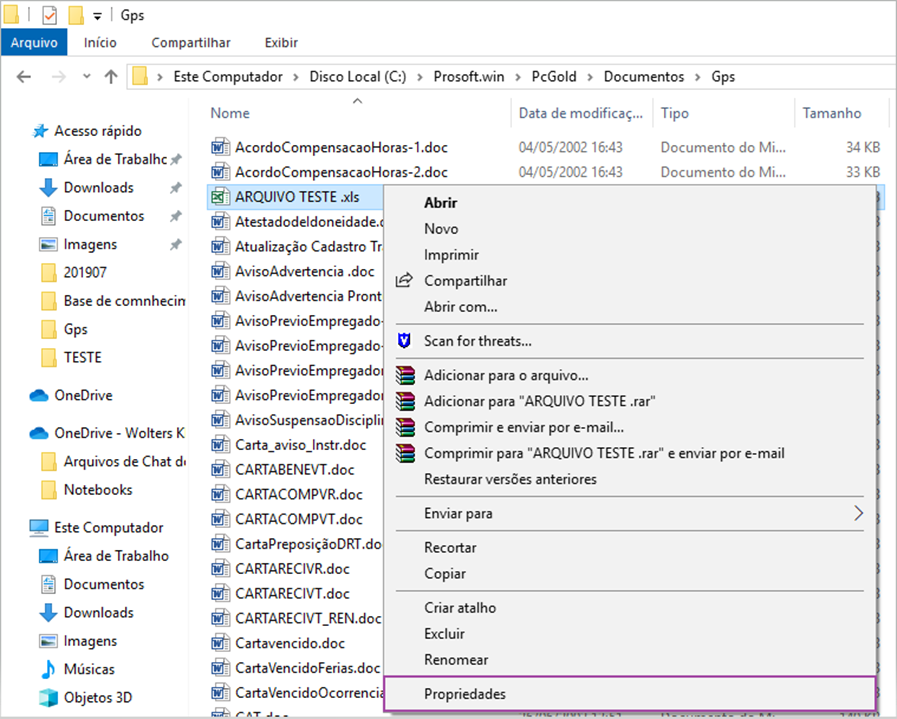Viewport: 897px width, 719px height.
Task: Click the new folder icon in title bar
Action: pos(76,15)
